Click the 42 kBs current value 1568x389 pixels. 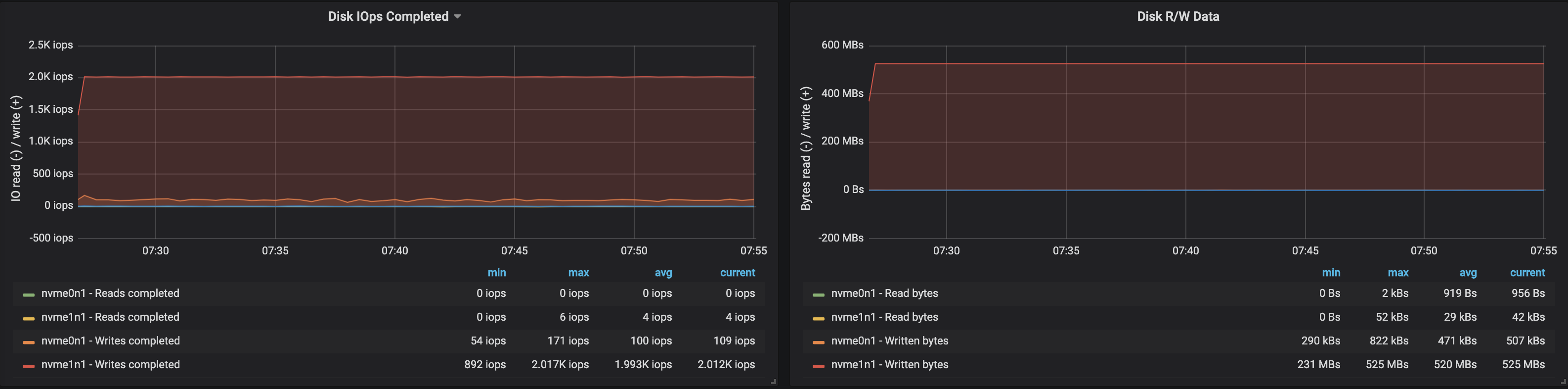click(1528, 317)
